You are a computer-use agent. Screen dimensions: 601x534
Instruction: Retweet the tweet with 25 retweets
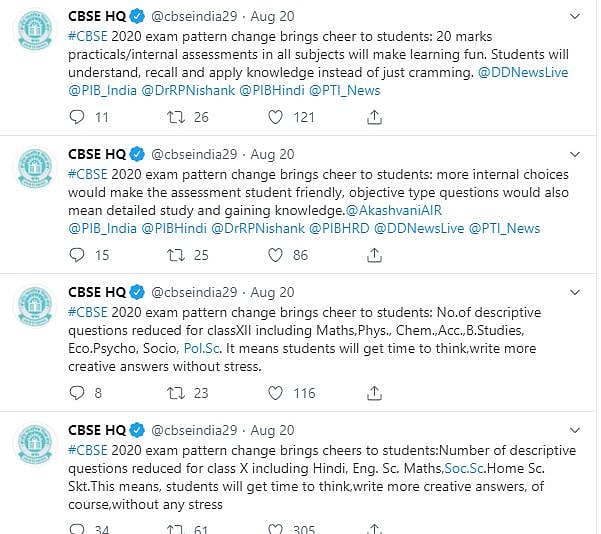tap(176, 255)
